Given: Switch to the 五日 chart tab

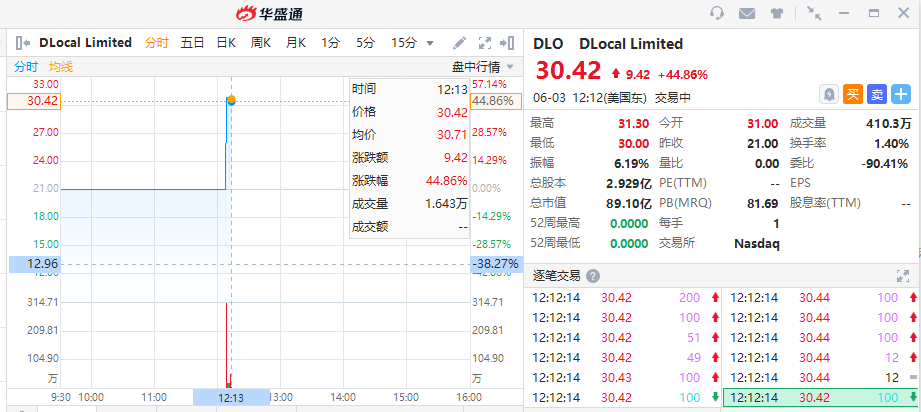Looking at the screenshot, I should click(192, 42).
